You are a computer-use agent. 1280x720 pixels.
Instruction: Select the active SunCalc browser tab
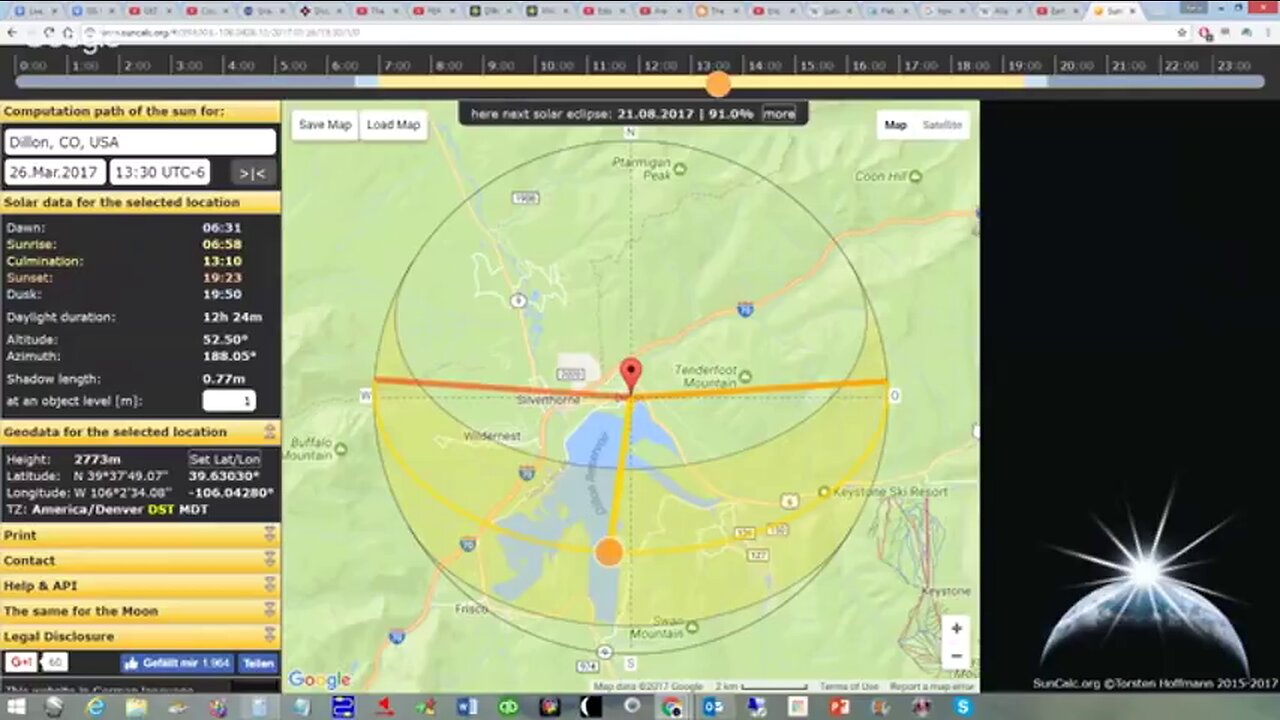(x=1113, y=11)
